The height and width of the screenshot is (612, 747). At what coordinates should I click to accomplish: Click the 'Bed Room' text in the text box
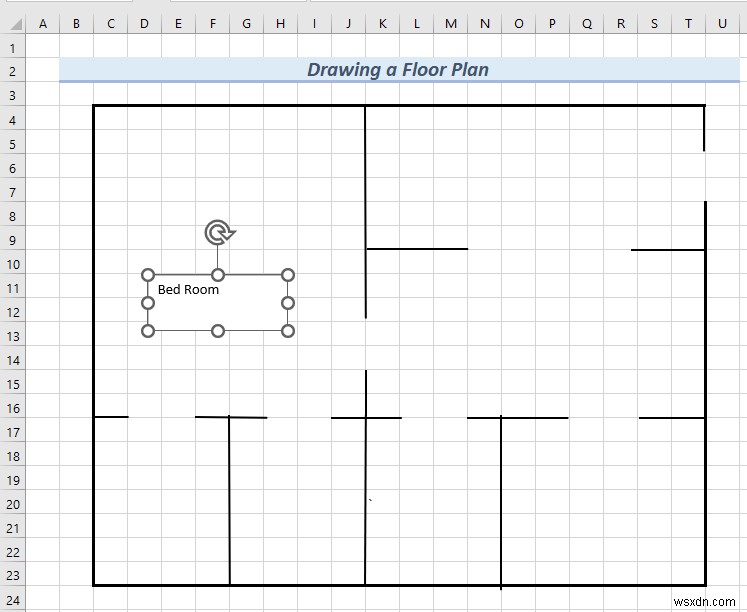click(188, 290)
